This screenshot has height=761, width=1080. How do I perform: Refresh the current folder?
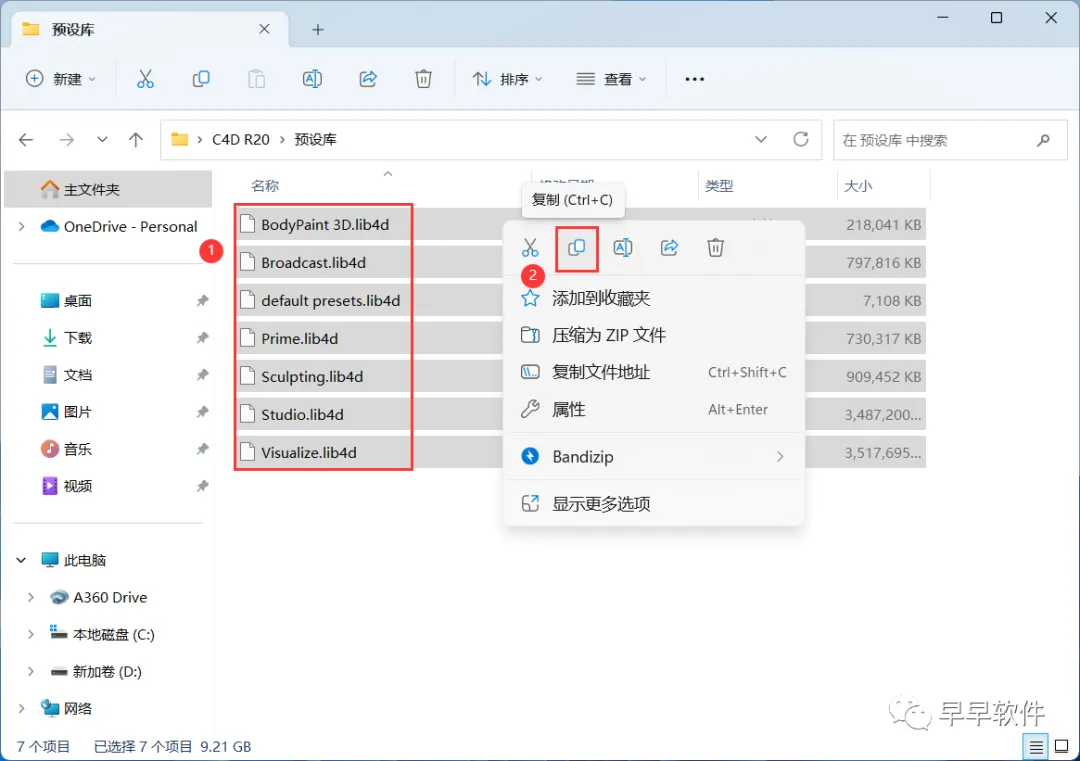pos(800,140)
